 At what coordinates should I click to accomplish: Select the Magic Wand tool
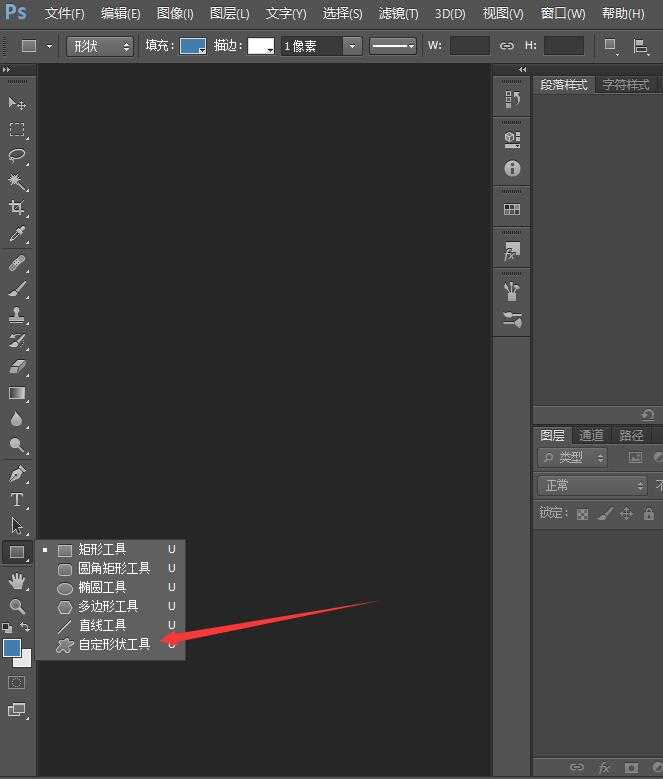(x=17, y=182)
